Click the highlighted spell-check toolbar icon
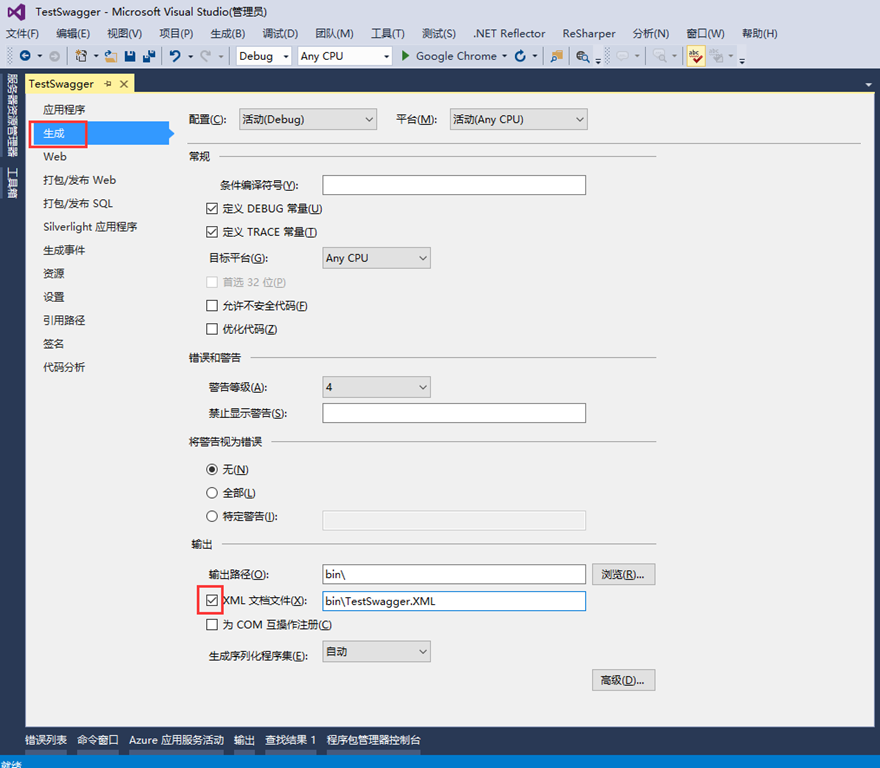Screen dimensions: 880x768 pos(695,56)
